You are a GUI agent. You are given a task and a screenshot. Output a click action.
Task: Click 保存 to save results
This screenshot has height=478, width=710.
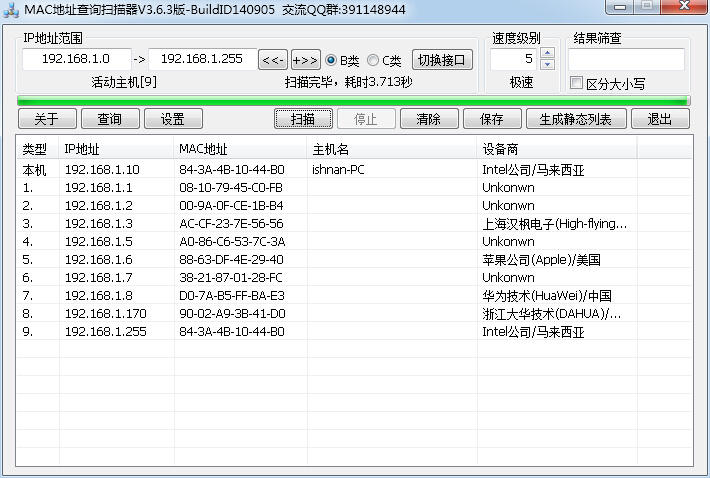(491, 119)
